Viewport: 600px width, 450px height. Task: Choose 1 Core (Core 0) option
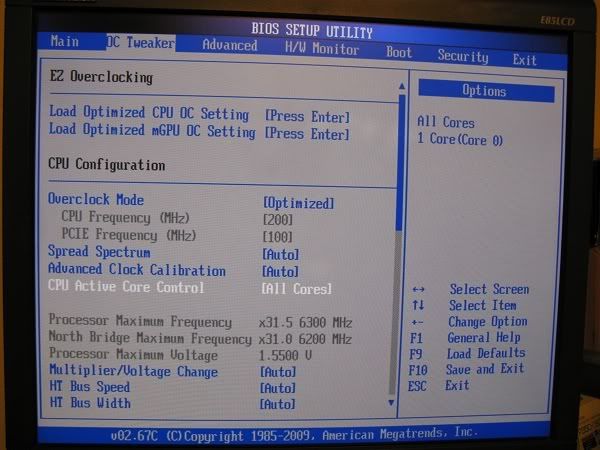point(460,139)
